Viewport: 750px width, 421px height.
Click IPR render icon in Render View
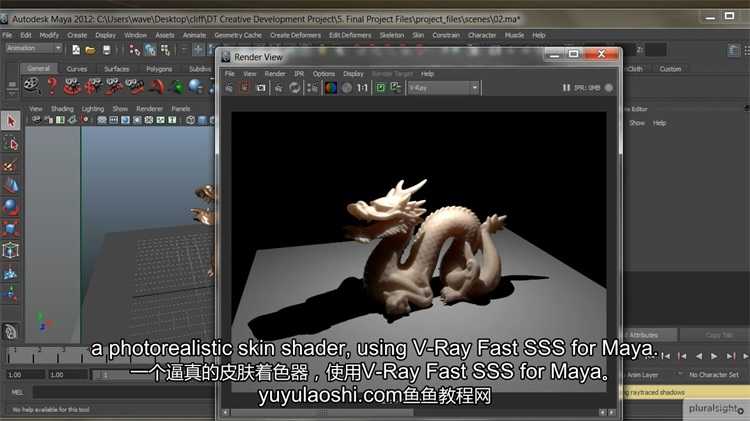[x=278, y=88]
